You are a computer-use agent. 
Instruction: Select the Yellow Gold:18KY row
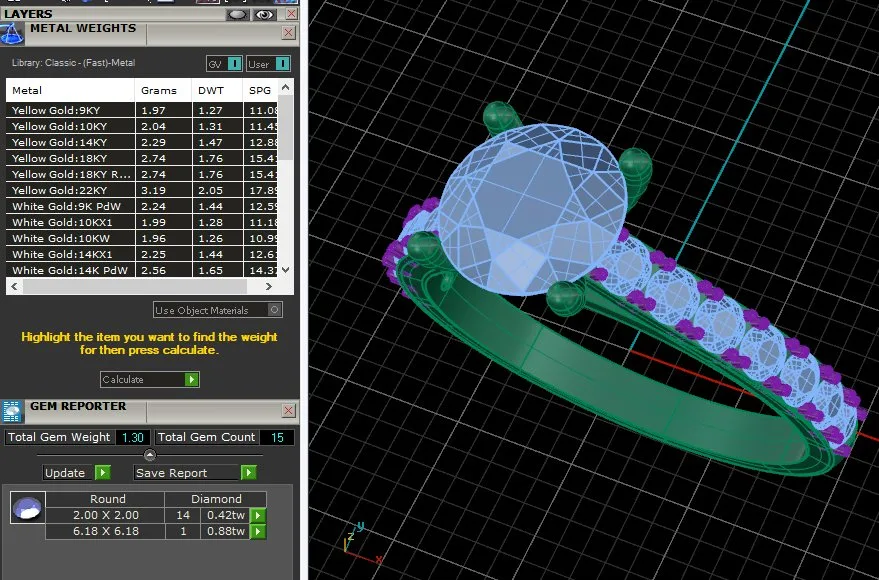pos(142,158)
